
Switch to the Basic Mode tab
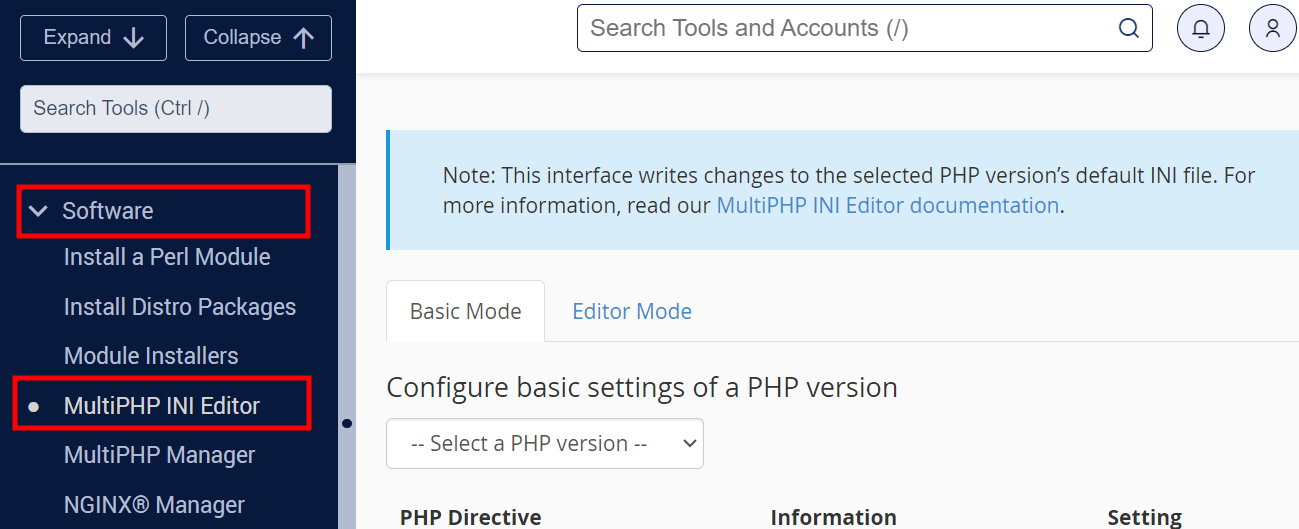tap(465, 311)
